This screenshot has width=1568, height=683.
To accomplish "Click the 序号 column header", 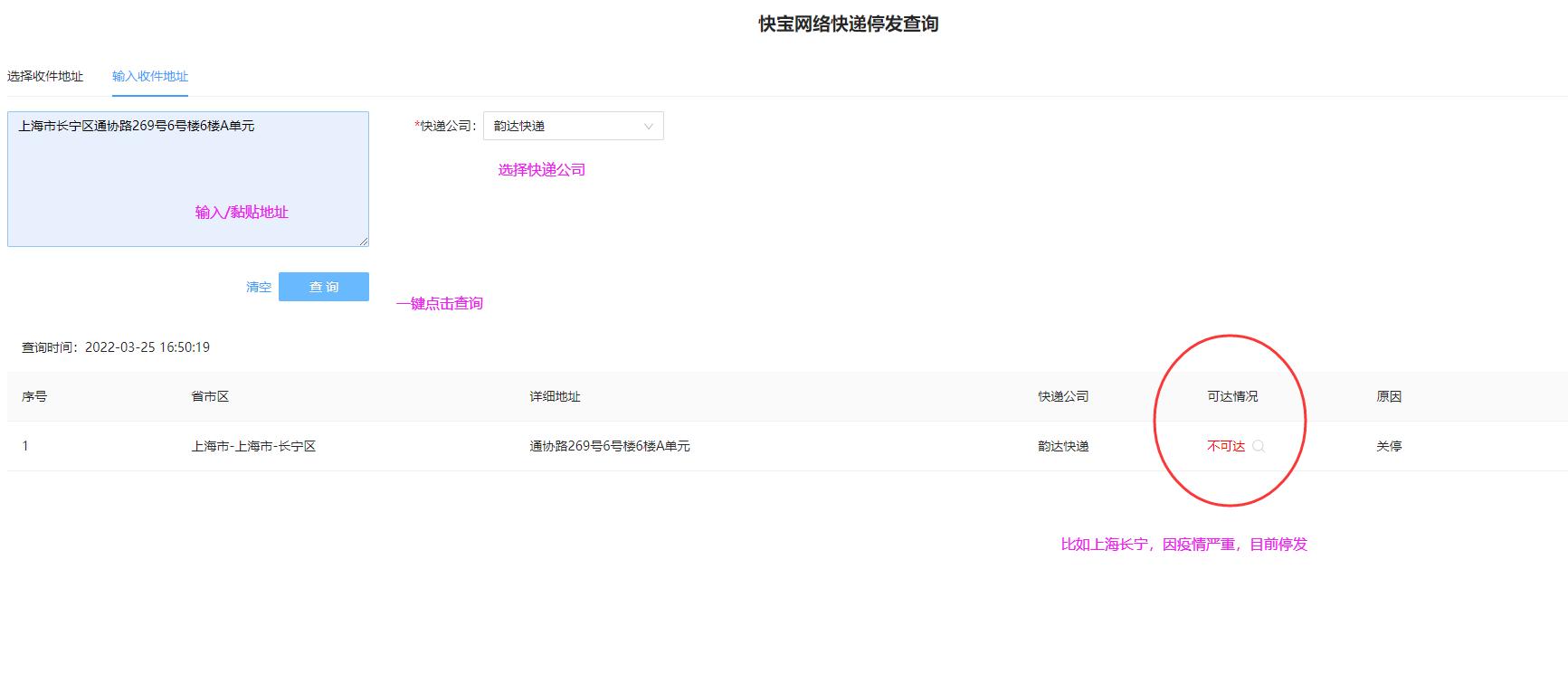I will (x=34, y=396).
